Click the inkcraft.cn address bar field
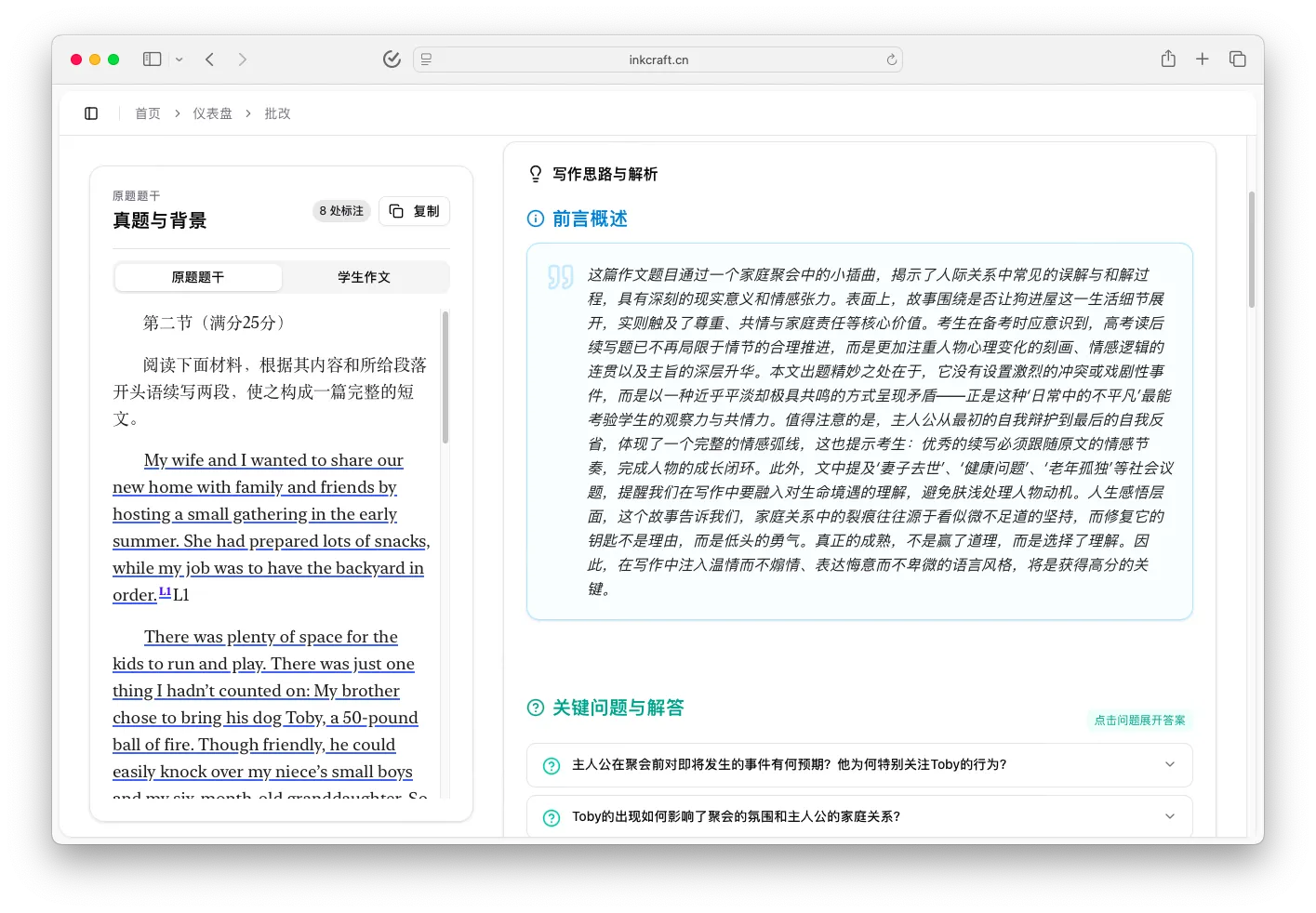 [x=658, y=59]
